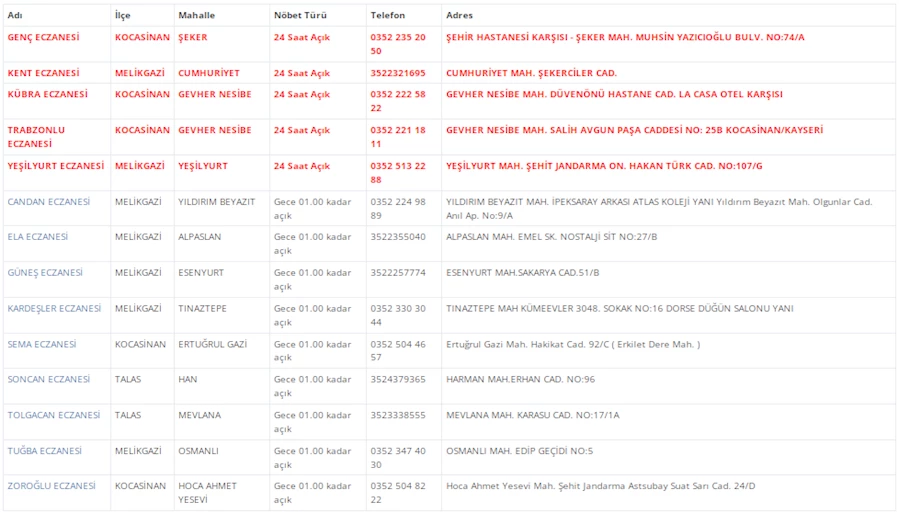899x513 pixels.
Task: Click phone number 3522321695 for Kent Eczanesi
Action: [398, 73]
